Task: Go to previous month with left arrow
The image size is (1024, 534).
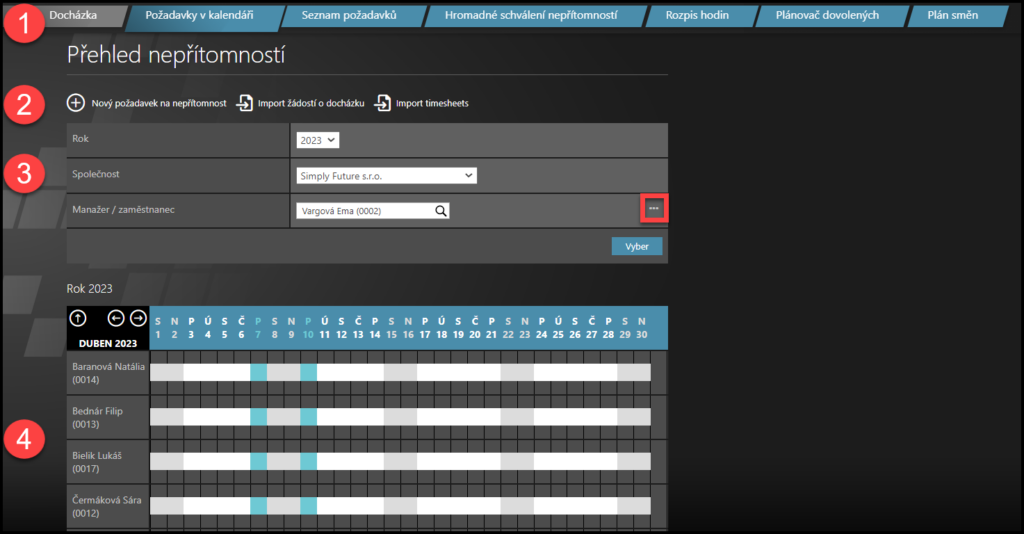Action: pos(116,318)
